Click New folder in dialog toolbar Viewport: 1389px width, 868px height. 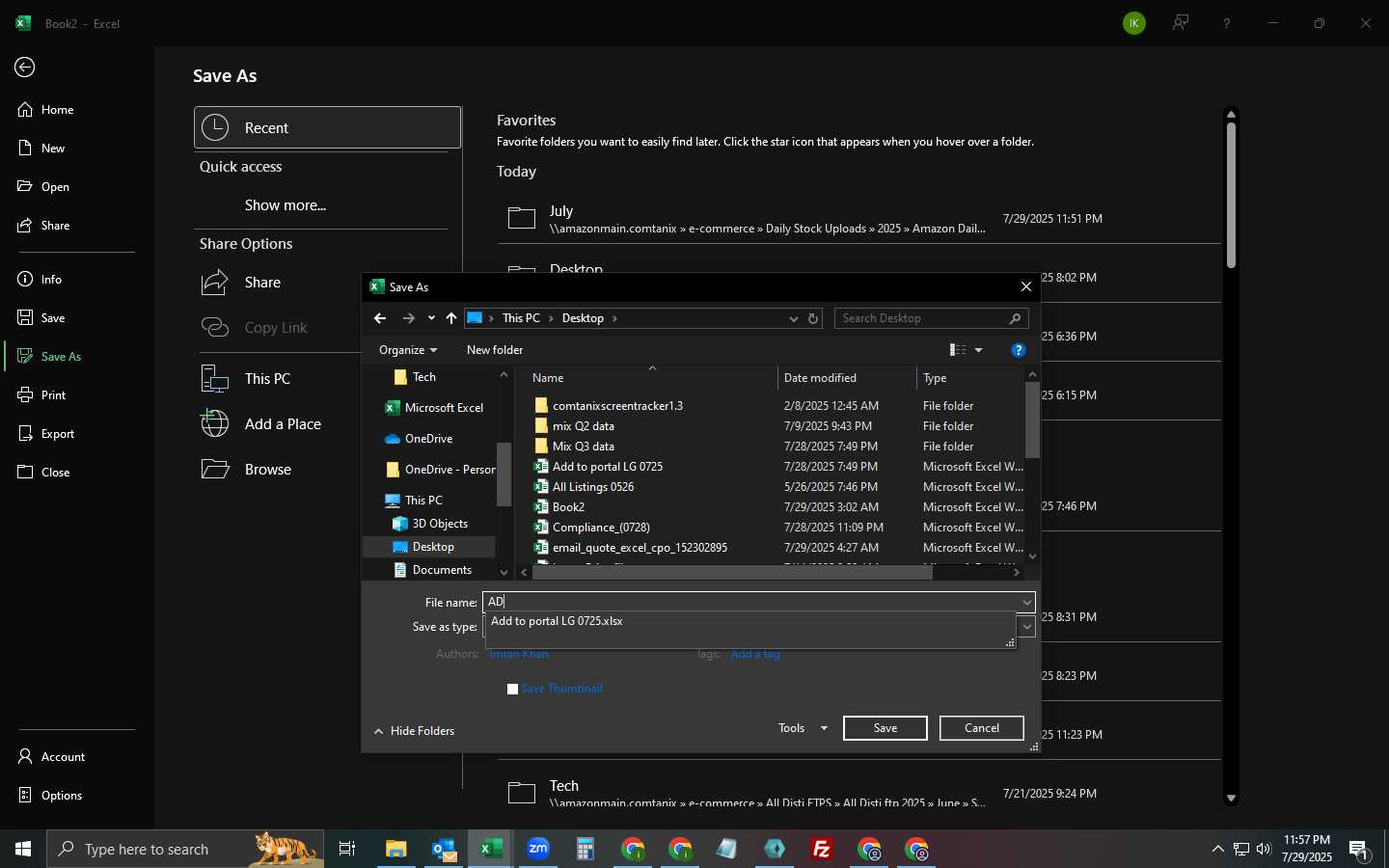tap(495, 350)
